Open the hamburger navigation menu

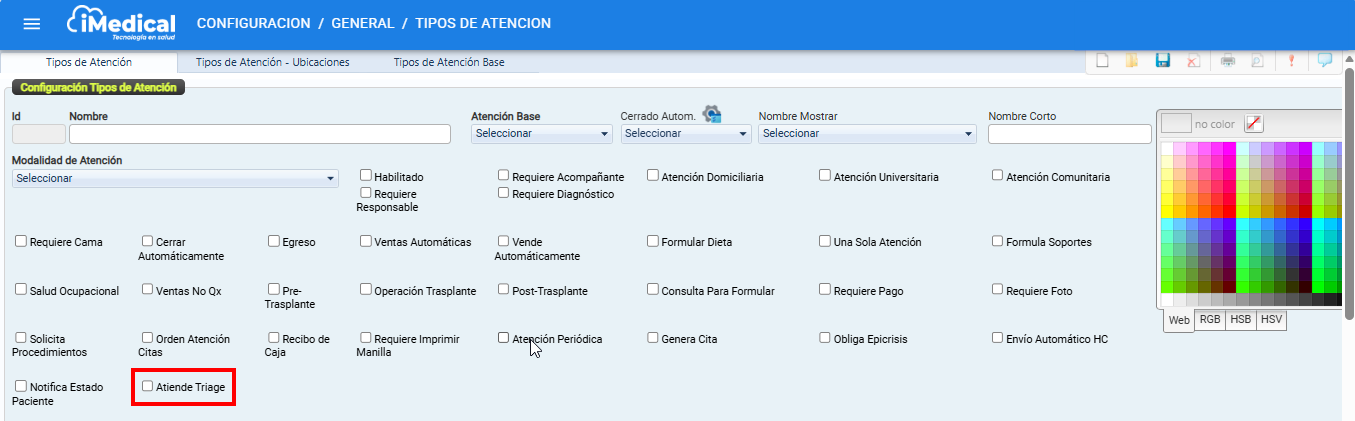point(32,24)
